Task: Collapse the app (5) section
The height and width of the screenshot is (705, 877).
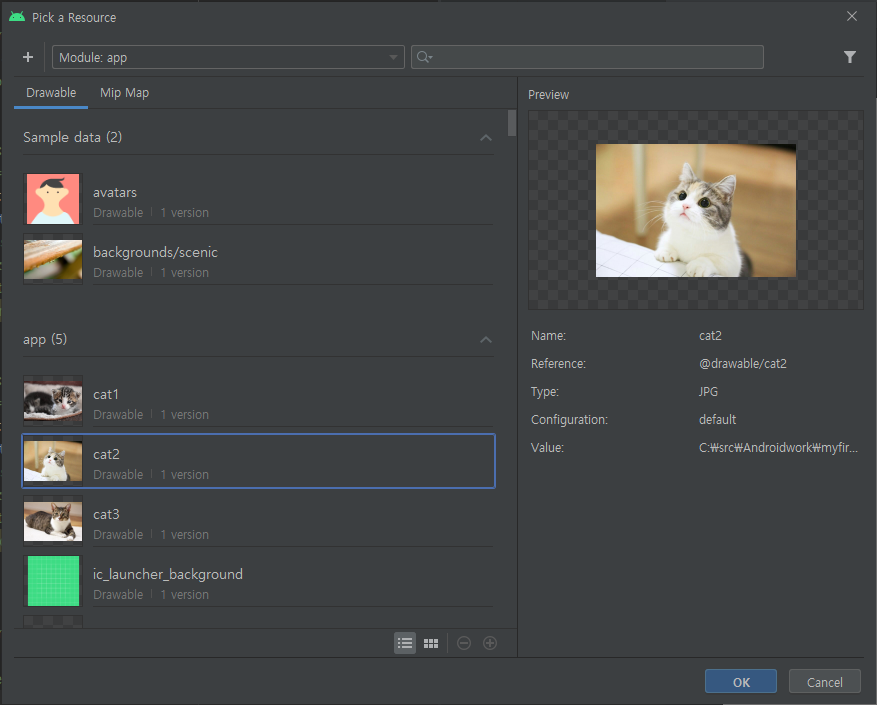Action: coord(486,340)
